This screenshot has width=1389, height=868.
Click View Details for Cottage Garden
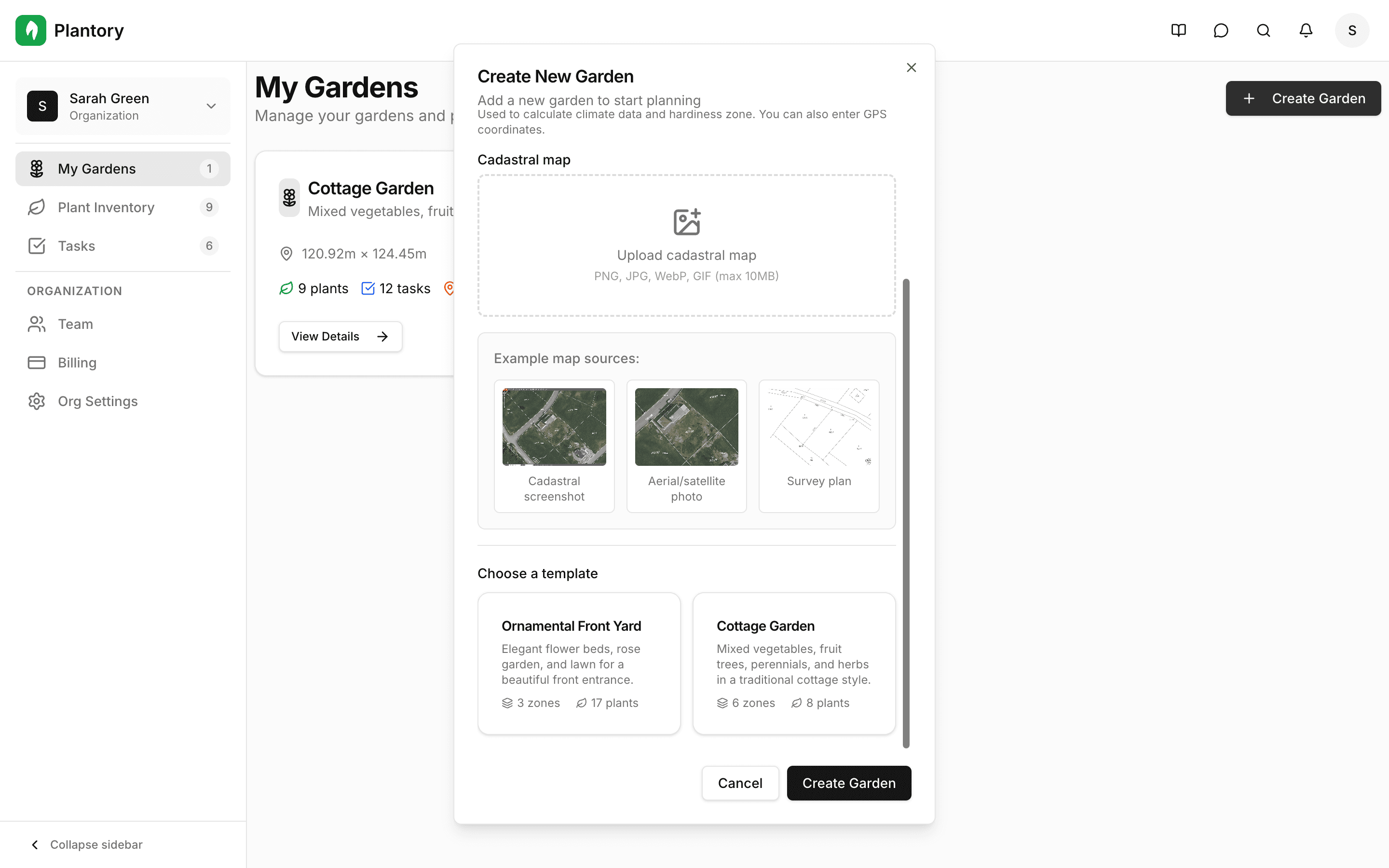pos(340,337)
